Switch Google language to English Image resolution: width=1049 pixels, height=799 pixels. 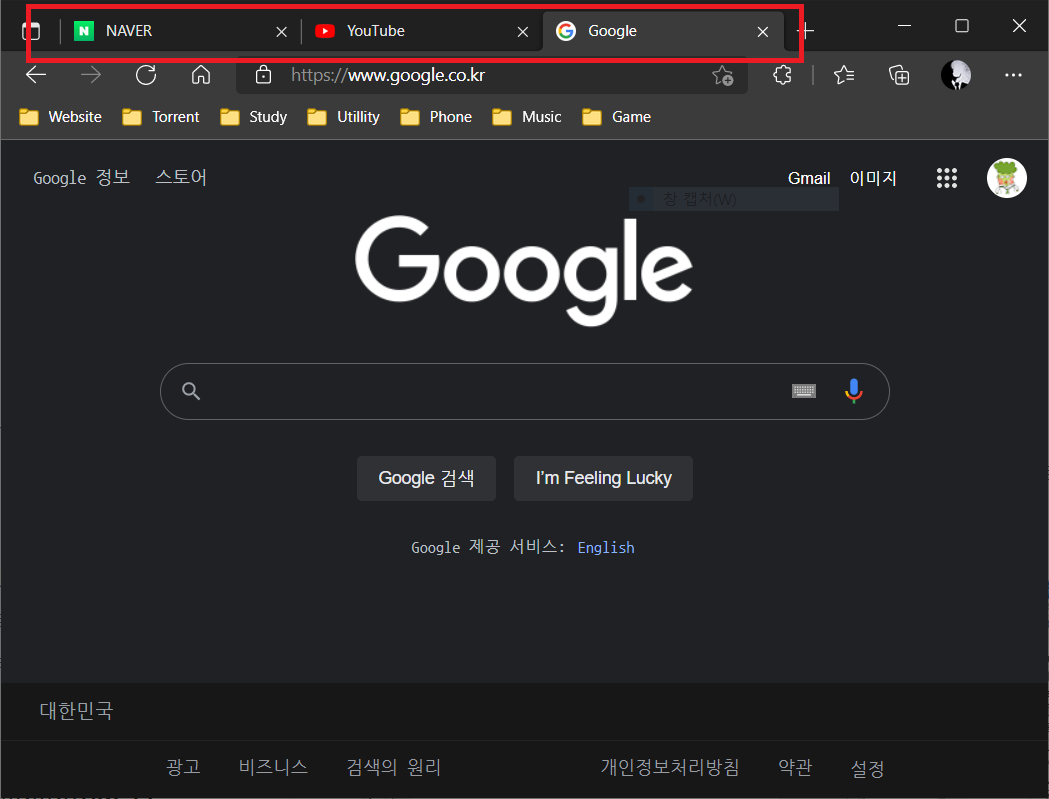[605, 547]
